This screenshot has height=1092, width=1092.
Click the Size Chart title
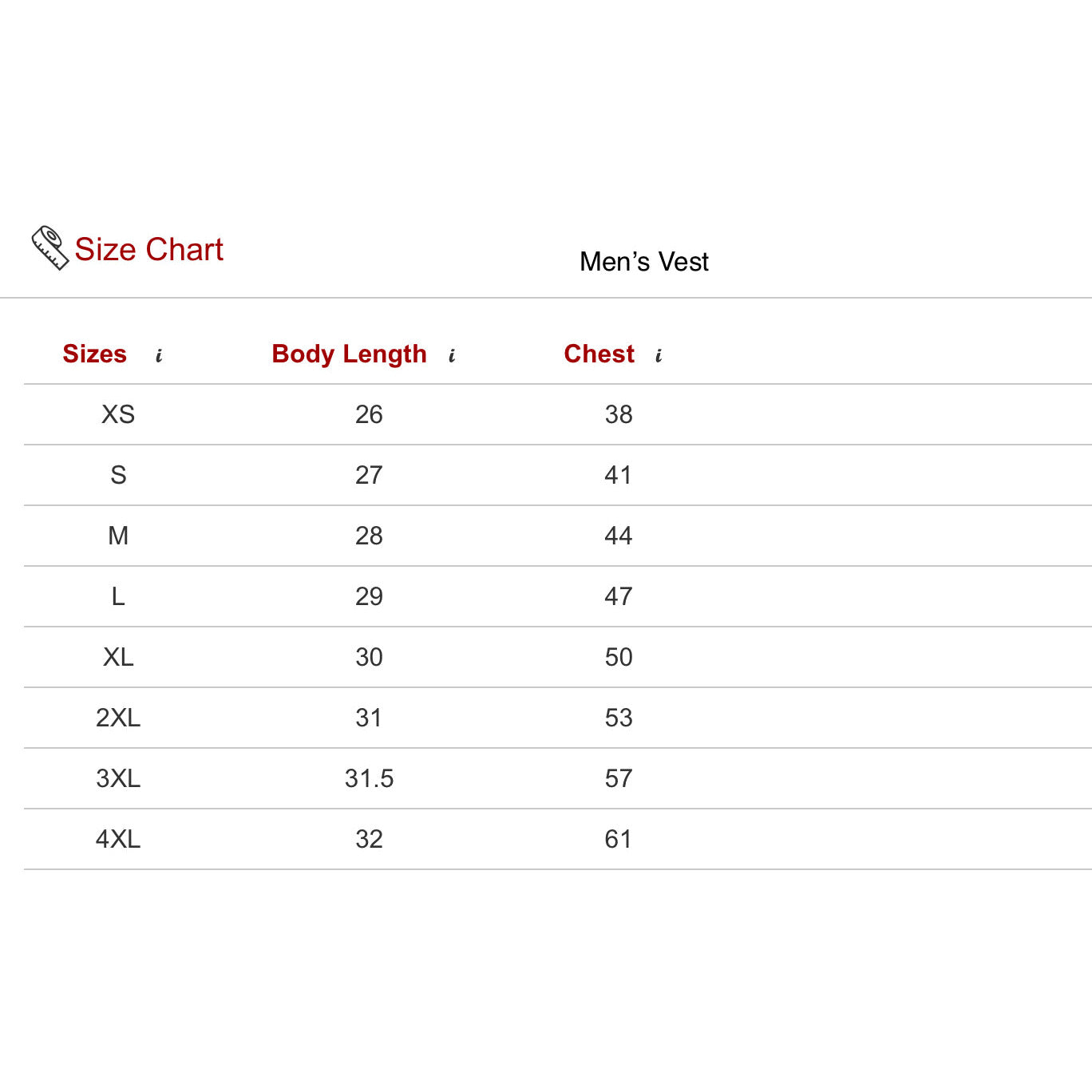tap(148, 250)
